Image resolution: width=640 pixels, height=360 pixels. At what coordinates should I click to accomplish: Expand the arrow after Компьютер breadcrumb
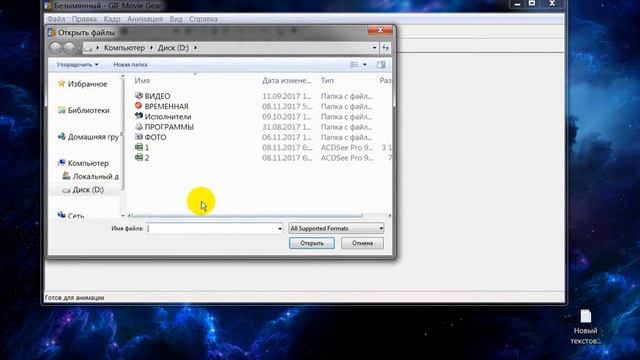151,48
